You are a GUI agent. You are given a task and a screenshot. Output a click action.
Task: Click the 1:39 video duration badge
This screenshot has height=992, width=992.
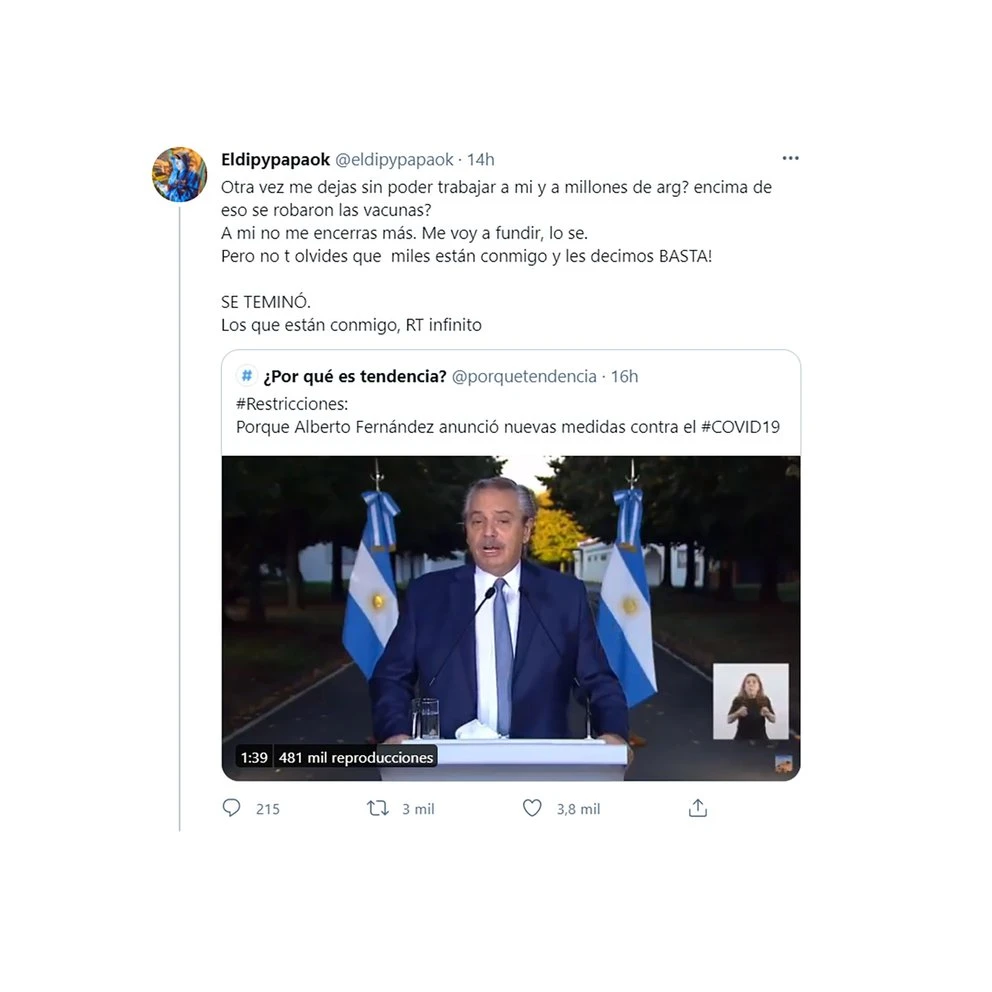coord(254,757)
